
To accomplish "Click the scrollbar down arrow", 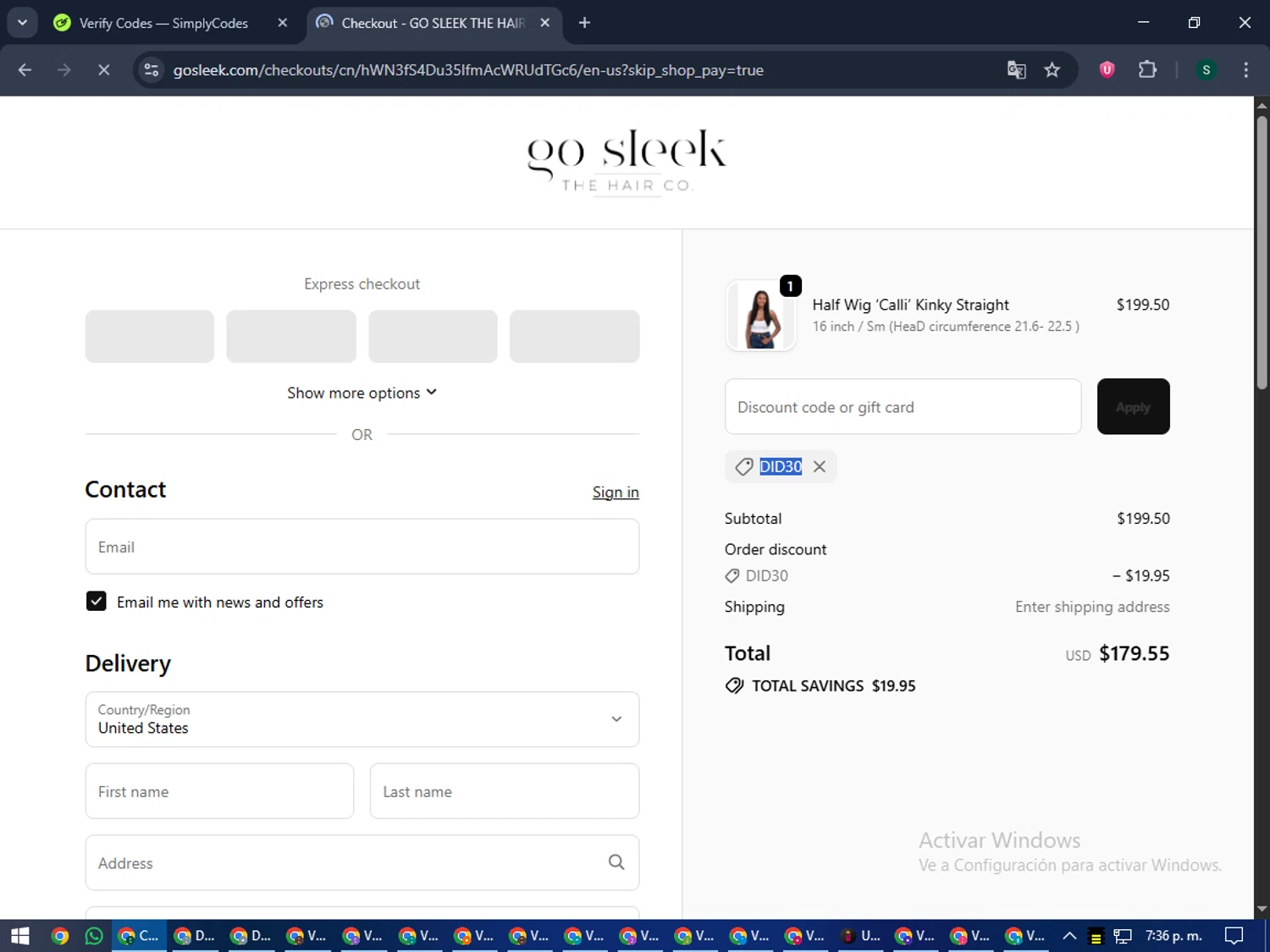I will (1262, 910).
